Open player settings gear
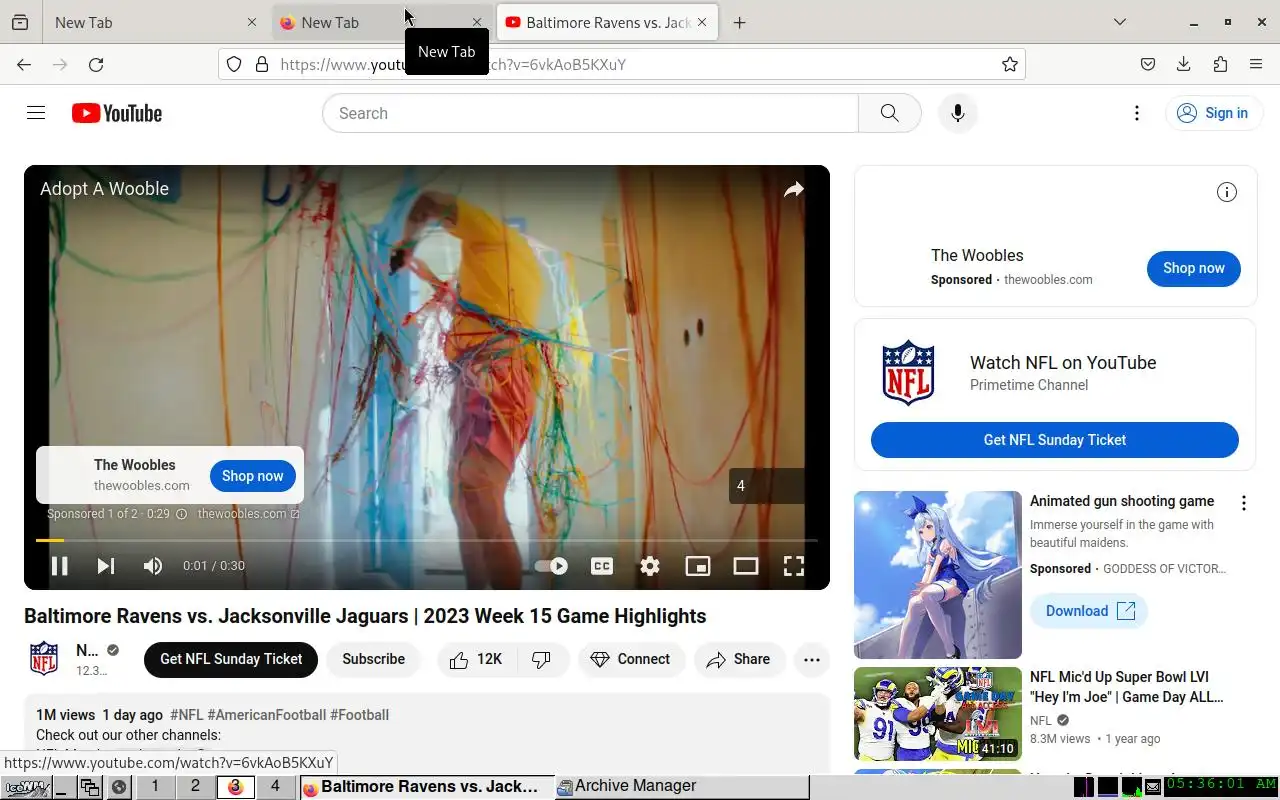1280x800 pixels. pyautogui.click(x=650, y=566)
